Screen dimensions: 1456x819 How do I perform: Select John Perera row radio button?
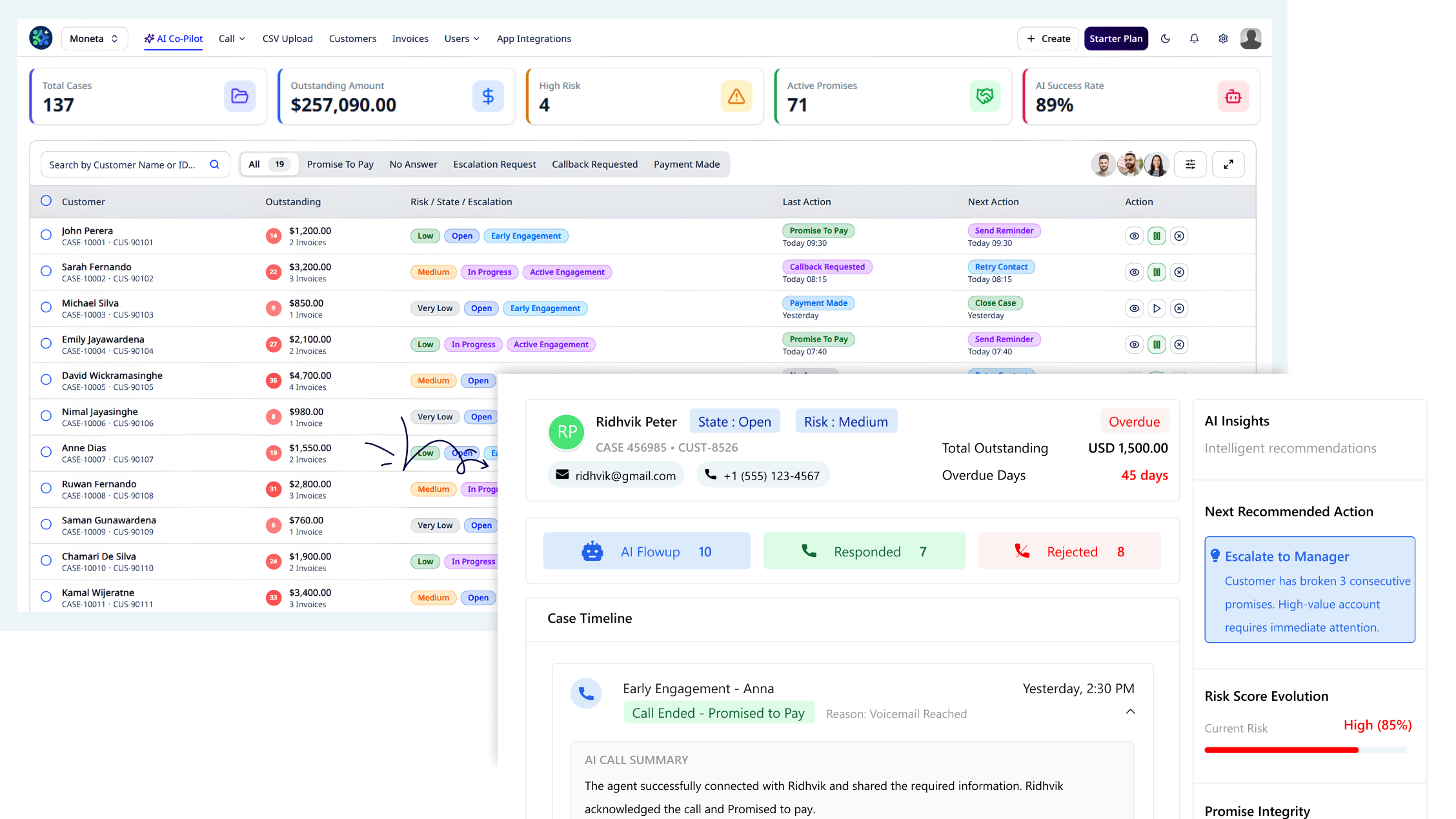[x=46, y=235]
